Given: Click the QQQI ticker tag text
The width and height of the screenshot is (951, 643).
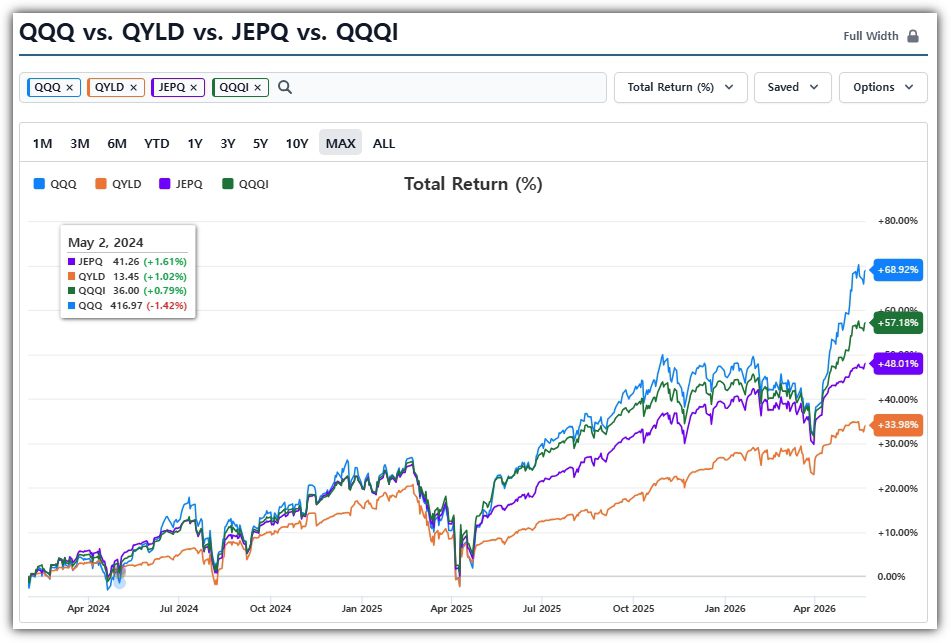Looking at the screenshot, I should (x=234, y=87).
